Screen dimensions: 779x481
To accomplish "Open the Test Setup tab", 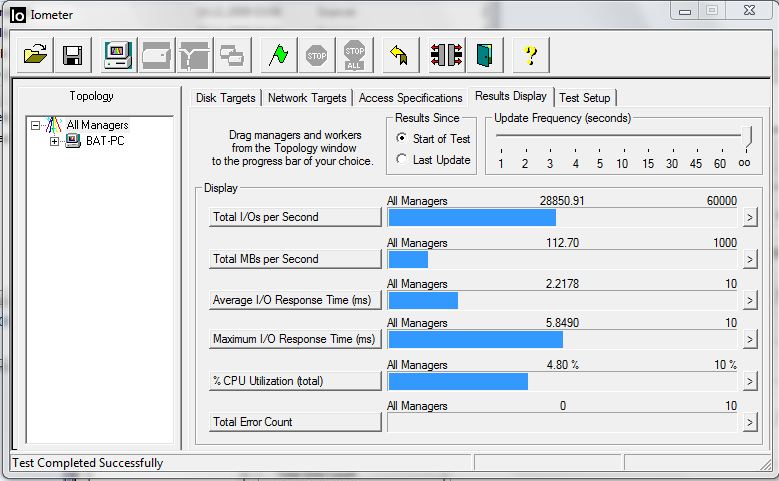I will click(x=585, y=98).
